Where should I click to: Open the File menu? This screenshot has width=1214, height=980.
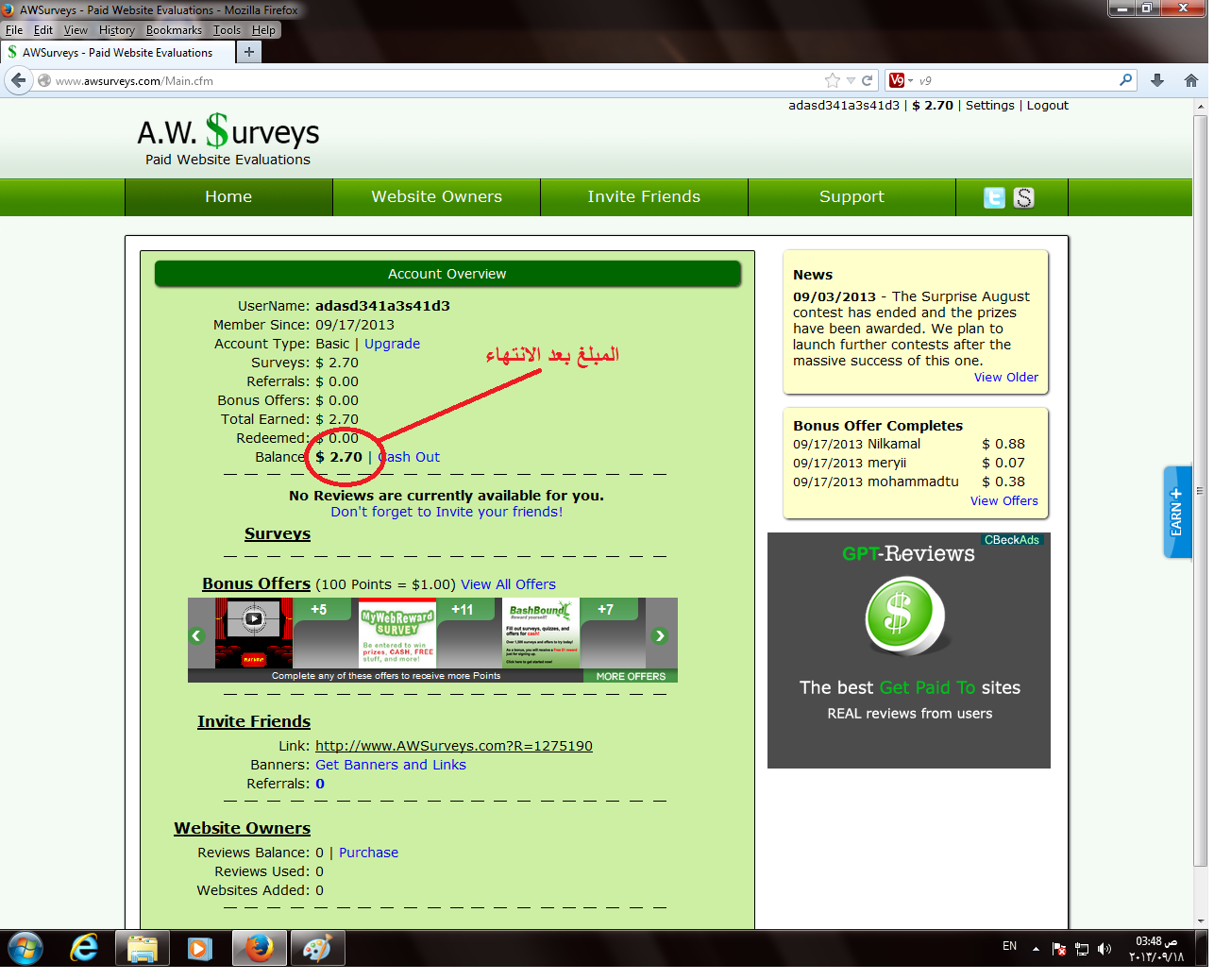(14, 30)
